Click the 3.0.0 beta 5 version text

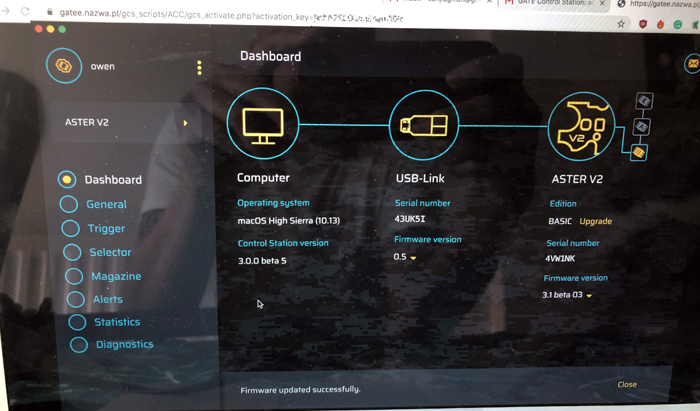(262, 261)
